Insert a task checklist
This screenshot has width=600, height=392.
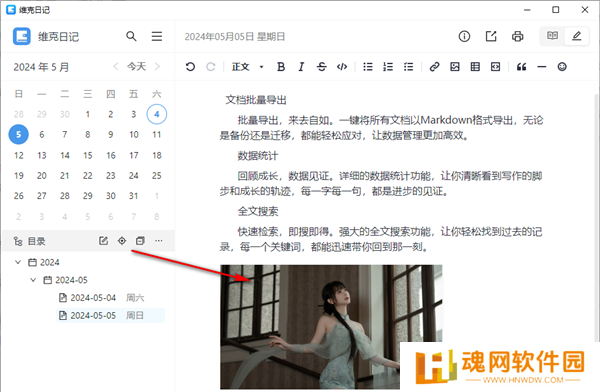(x=408, y=67)
